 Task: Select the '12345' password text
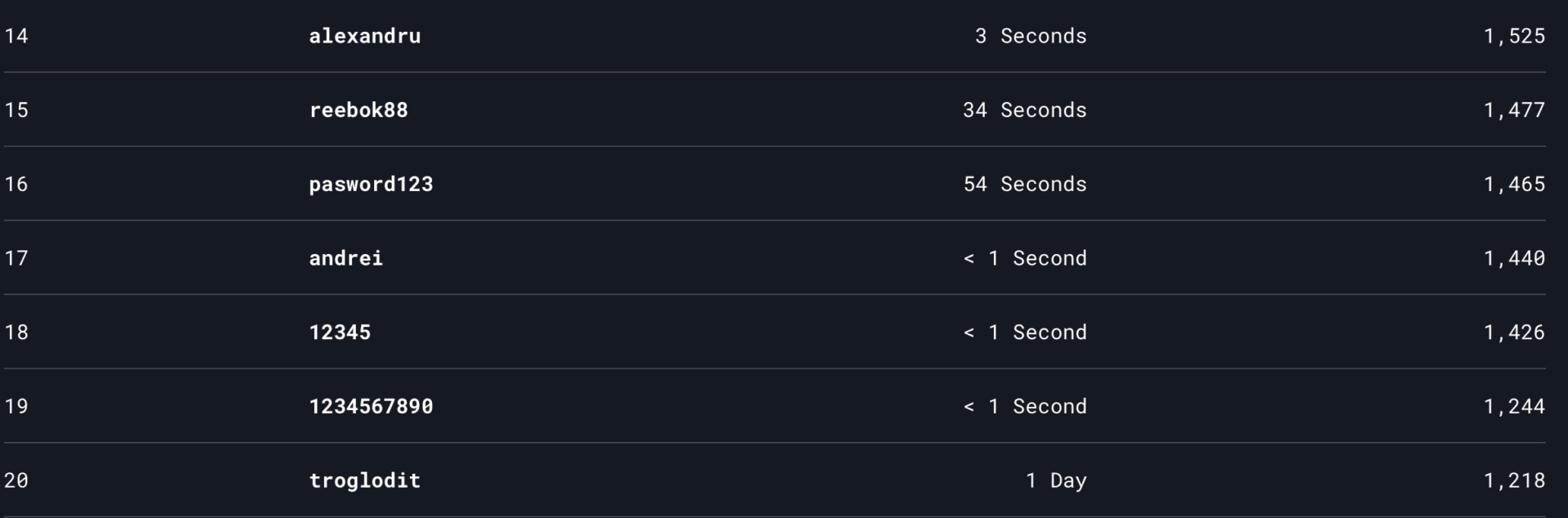click(x=340, y=333)
